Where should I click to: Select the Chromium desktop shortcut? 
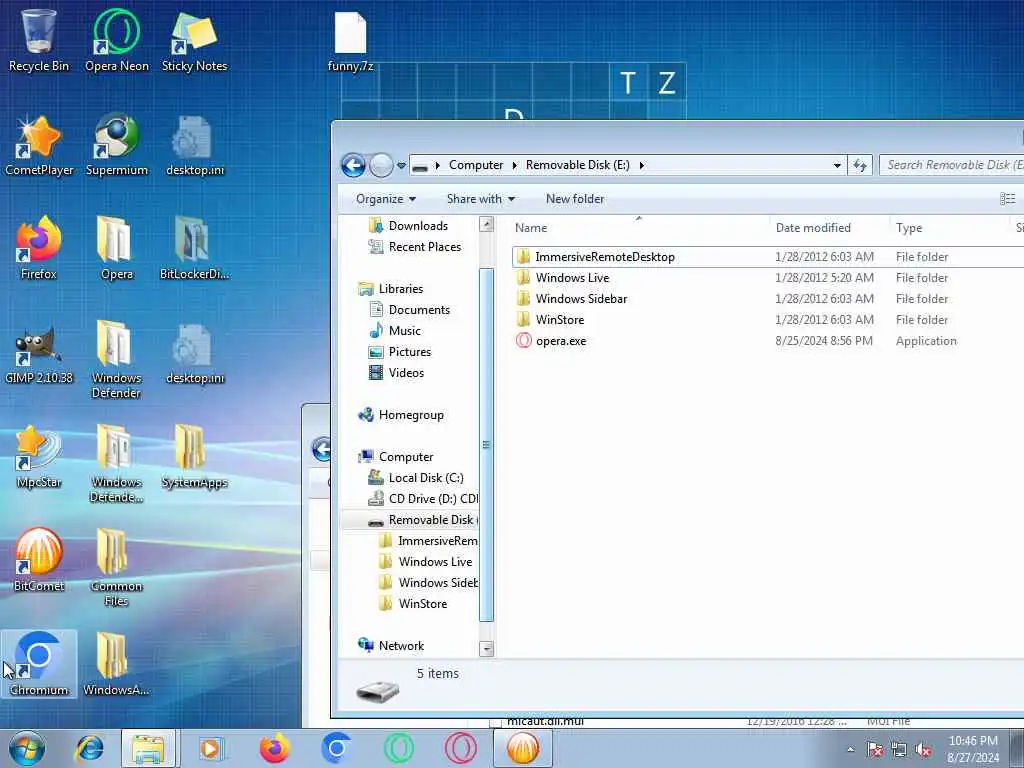coord(39,664)
